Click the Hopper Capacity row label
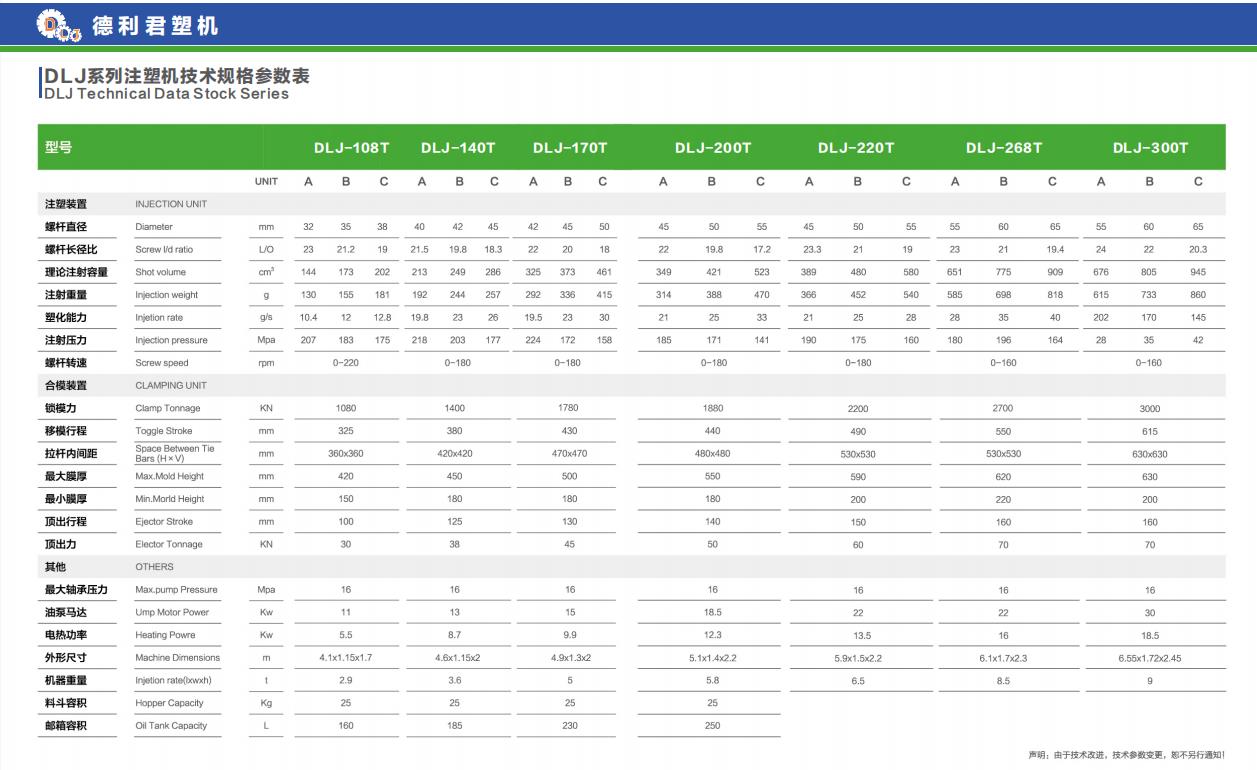The image size is (1257, 770). point(169,703)
